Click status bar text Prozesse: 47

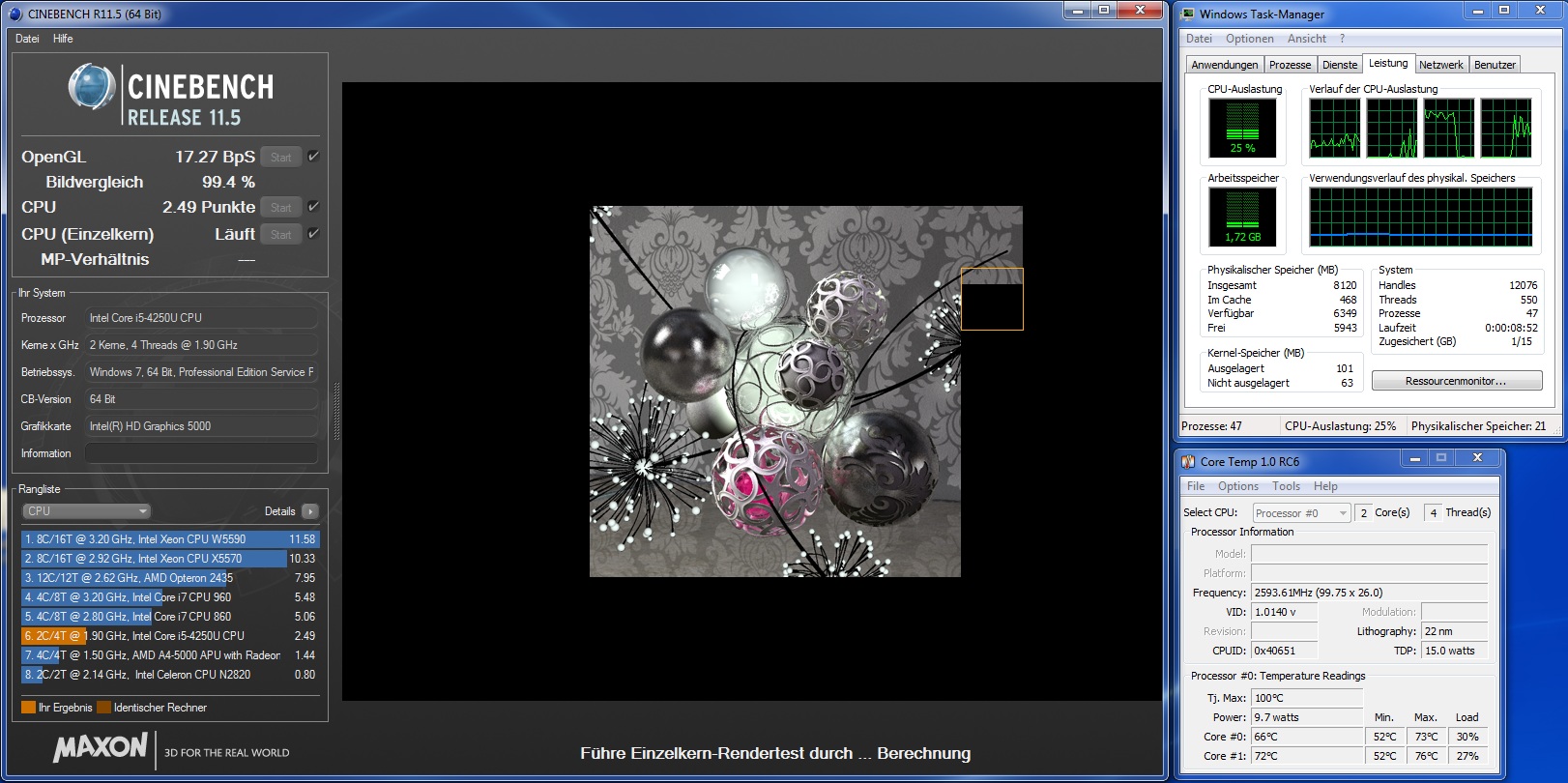(x=1211, y=426)
